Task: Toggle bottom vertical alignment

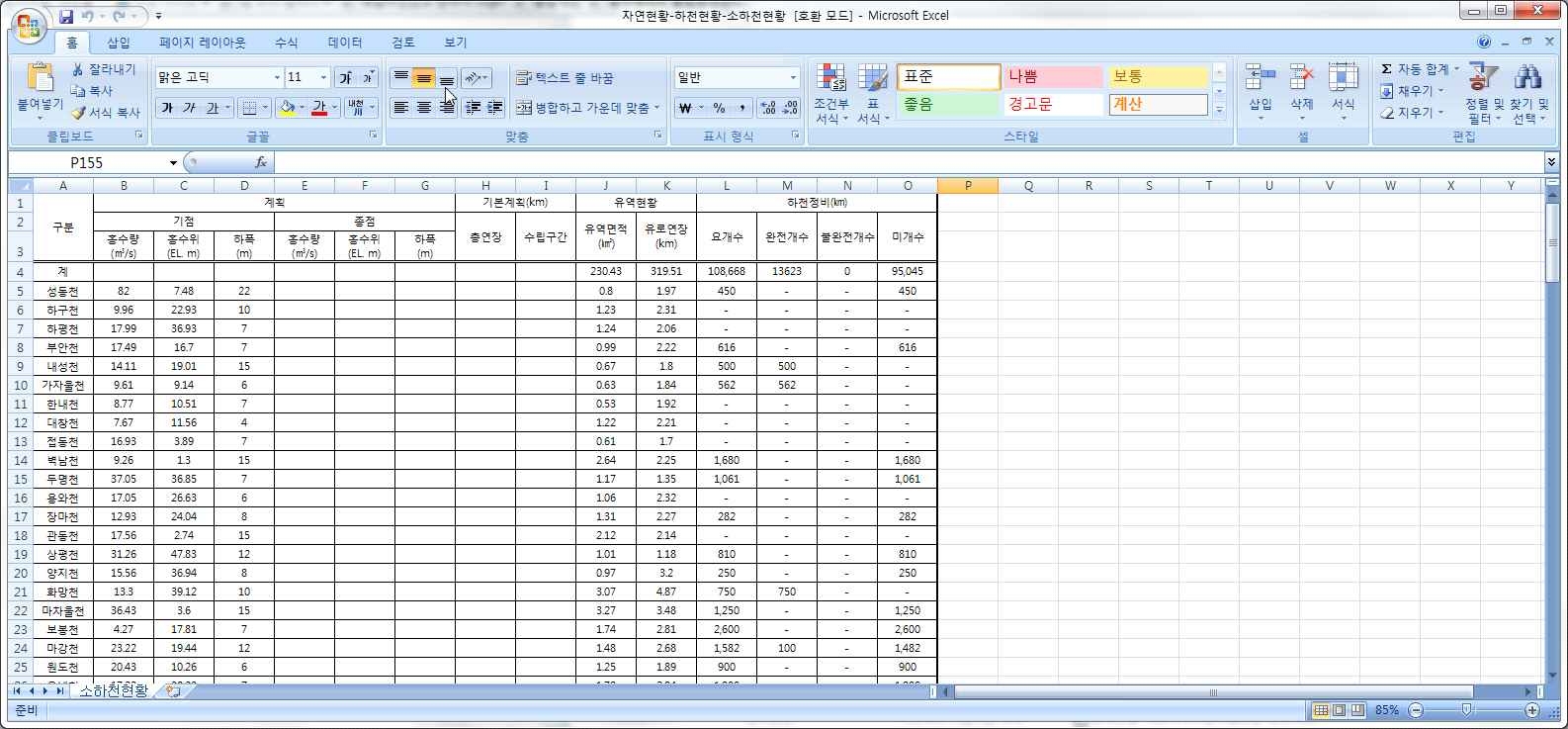Action: (x=447, y=77)
